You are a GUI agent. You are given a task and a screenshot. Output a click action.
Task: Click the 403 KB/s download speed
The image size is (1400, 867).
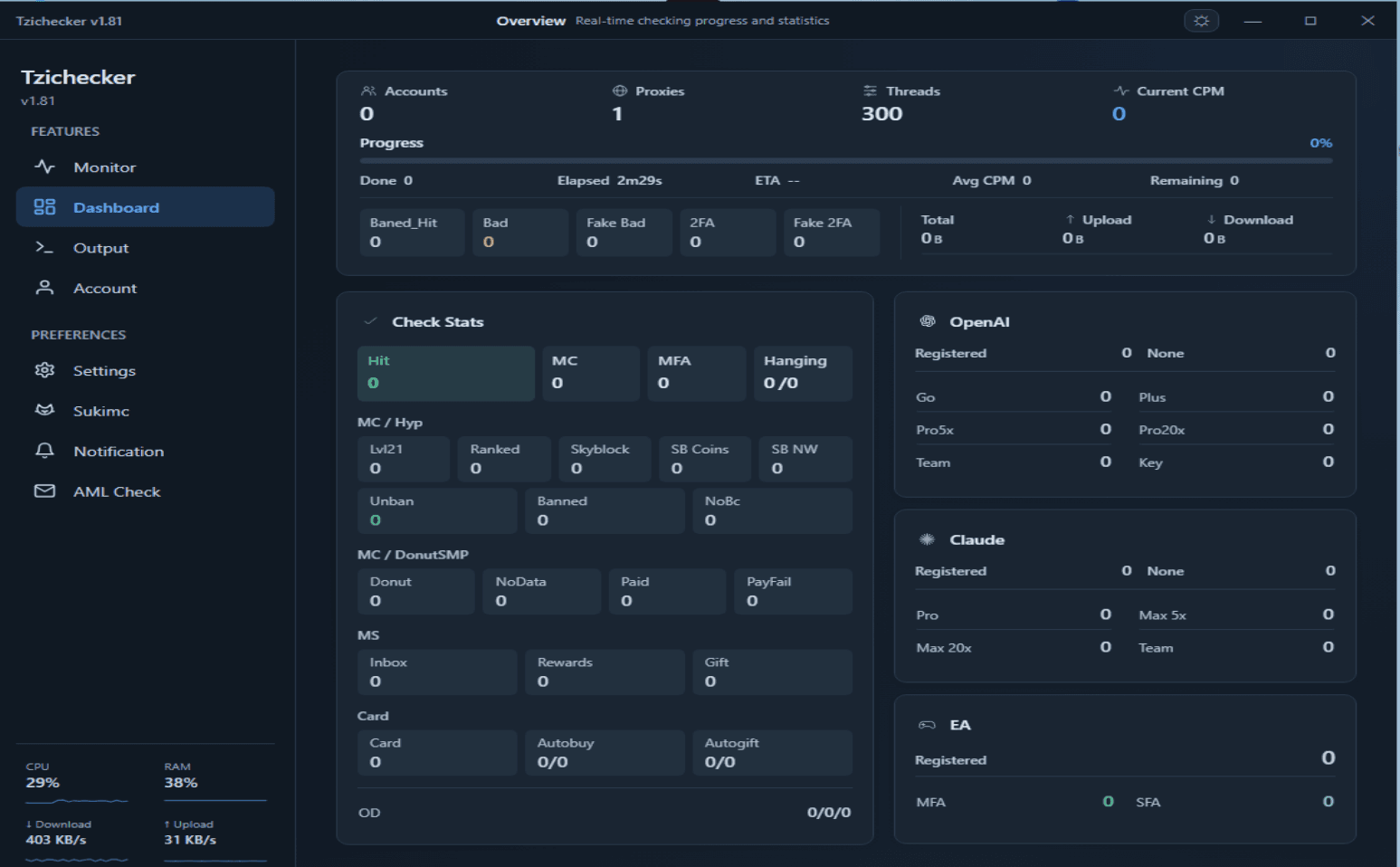[56, 840]
